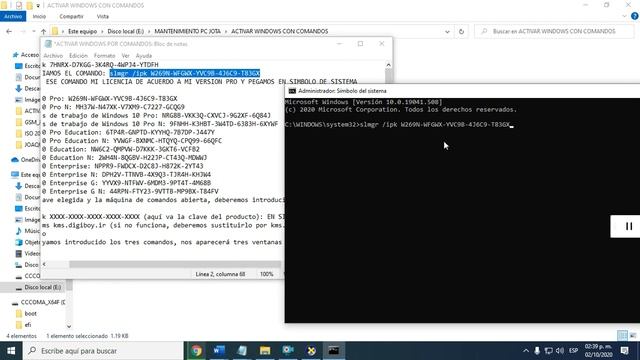This screenshot has height=360, width=640.
Task: Click the 'Pro N: MH37W-N47XK' key line
Action: [113, 107]
